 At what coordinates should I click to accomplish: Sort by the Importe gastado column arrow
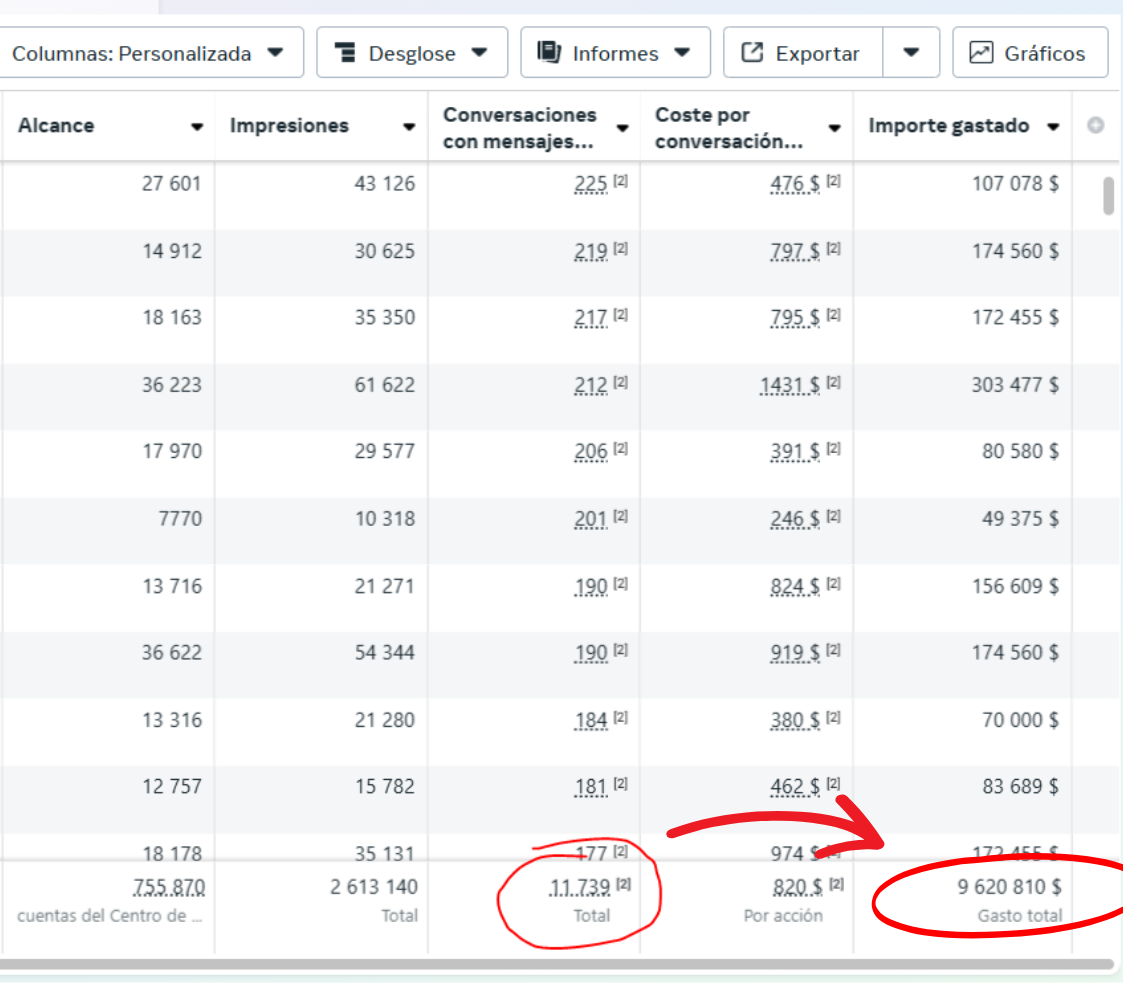[1053, 127]
